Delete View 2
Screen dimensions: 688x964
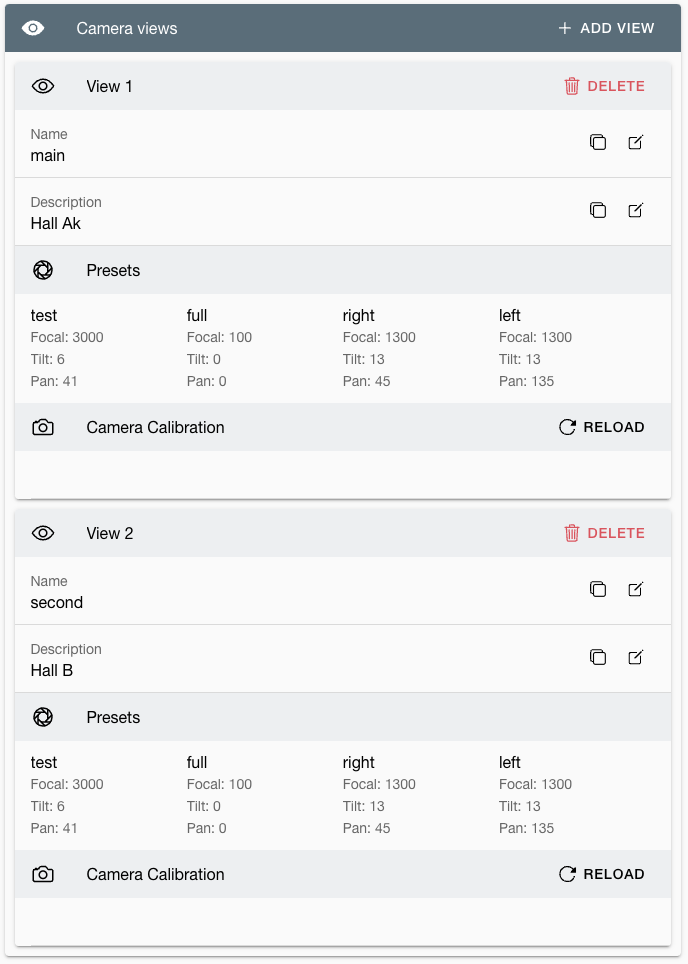click(x=604, y=533)
